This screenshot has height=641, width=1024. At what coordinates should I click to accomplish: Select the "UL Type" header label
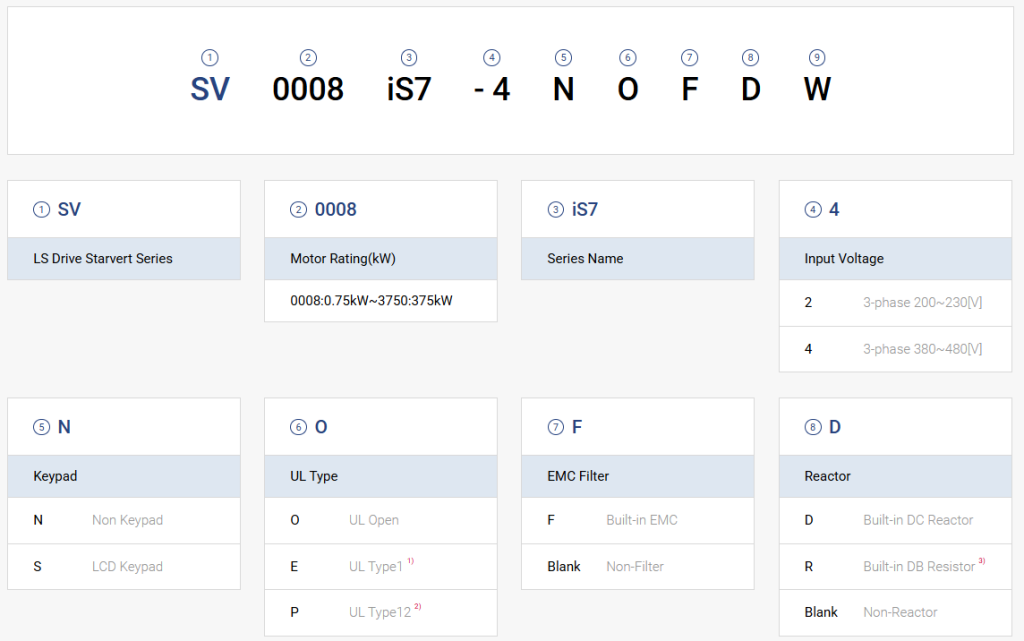coord(313,477)
